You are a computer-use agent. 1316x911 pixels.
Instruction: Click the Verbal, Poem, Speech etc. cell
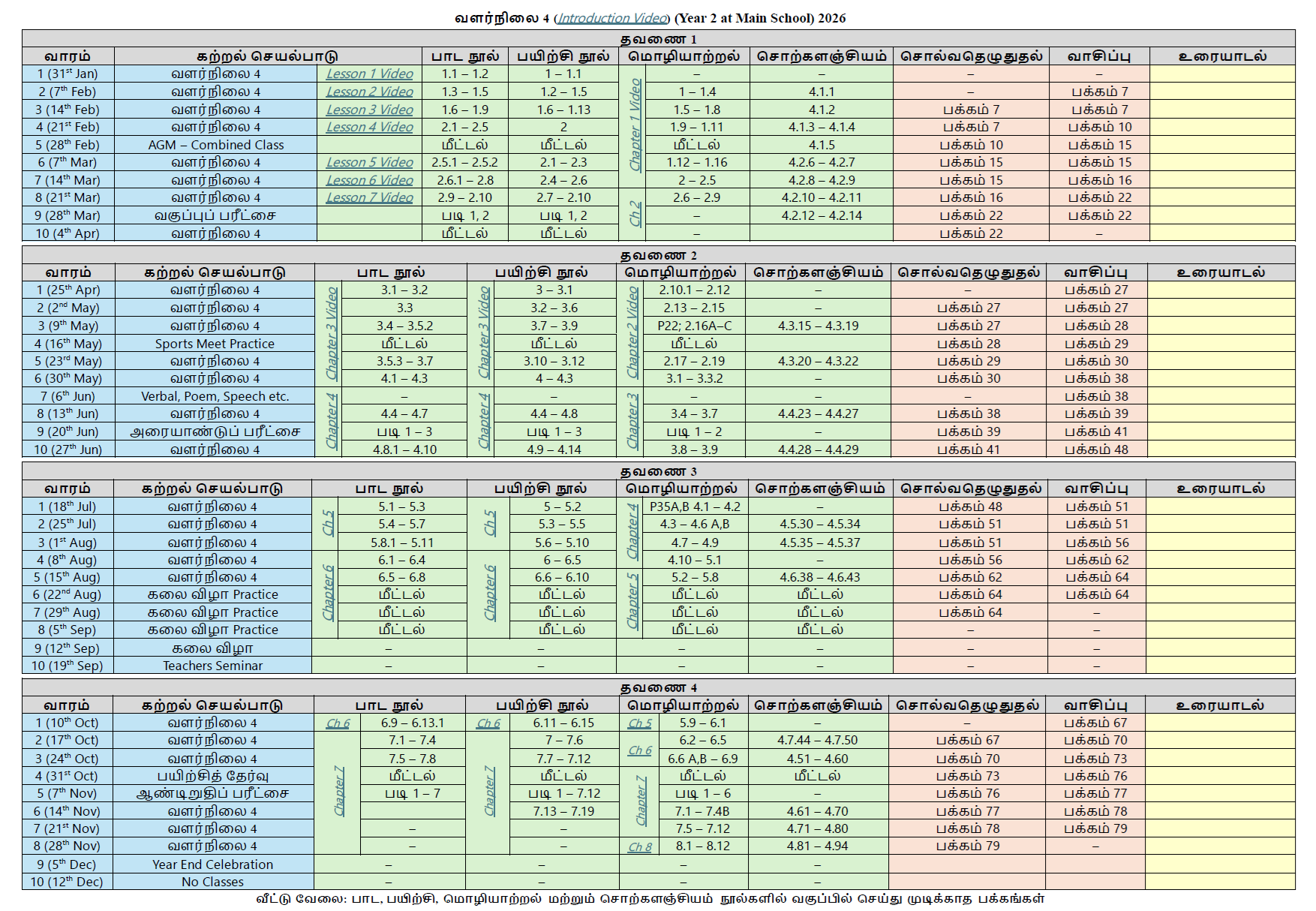coord(215,396)
